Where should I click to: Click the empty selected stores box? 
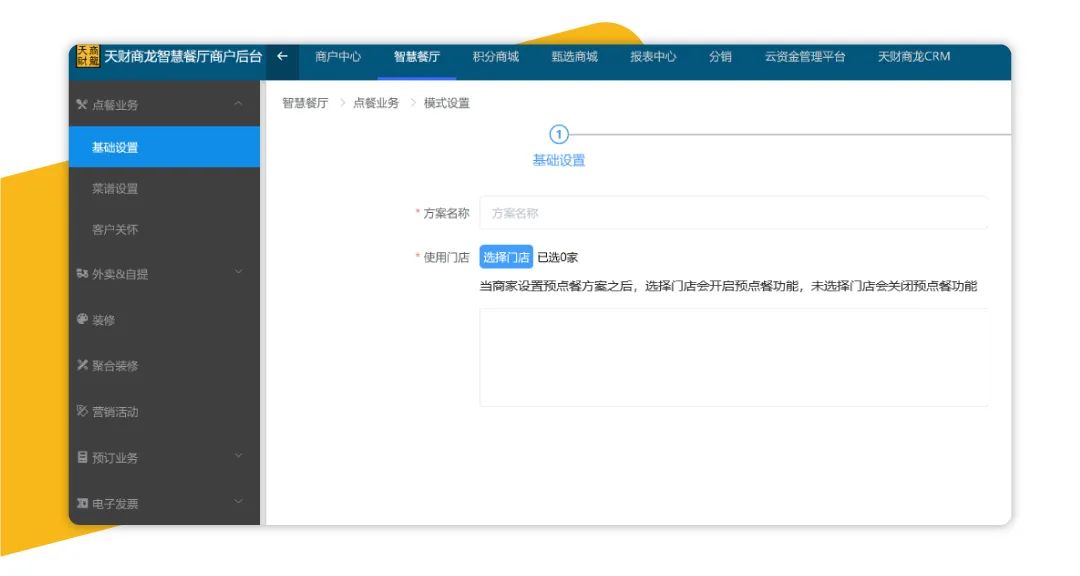[x=734, y=357]
